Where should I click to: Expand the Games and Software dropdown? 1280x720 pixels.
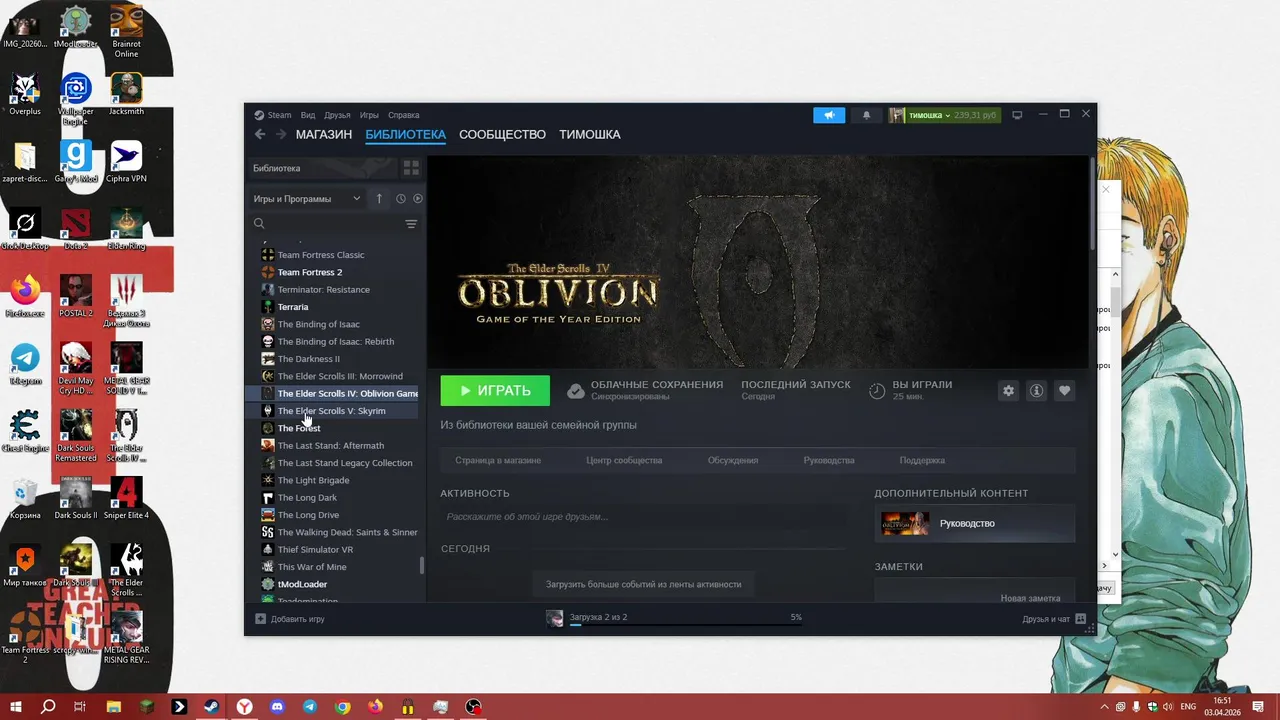tap(307, 199)
